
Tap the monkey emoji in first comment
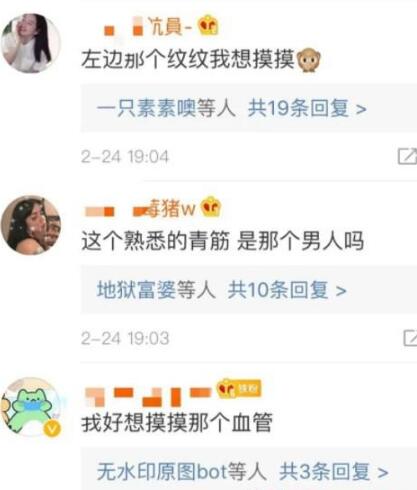(x=308, y=60)
